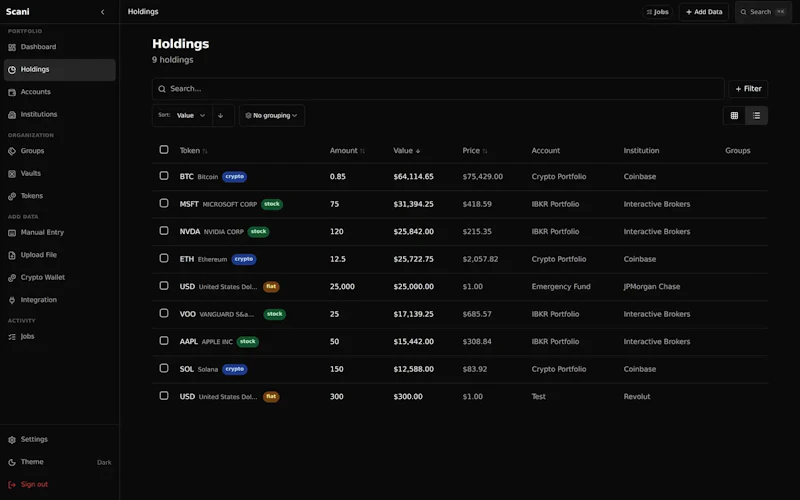
Task: Click the stock badge on the MSFT row
Action: coord(272,204)
